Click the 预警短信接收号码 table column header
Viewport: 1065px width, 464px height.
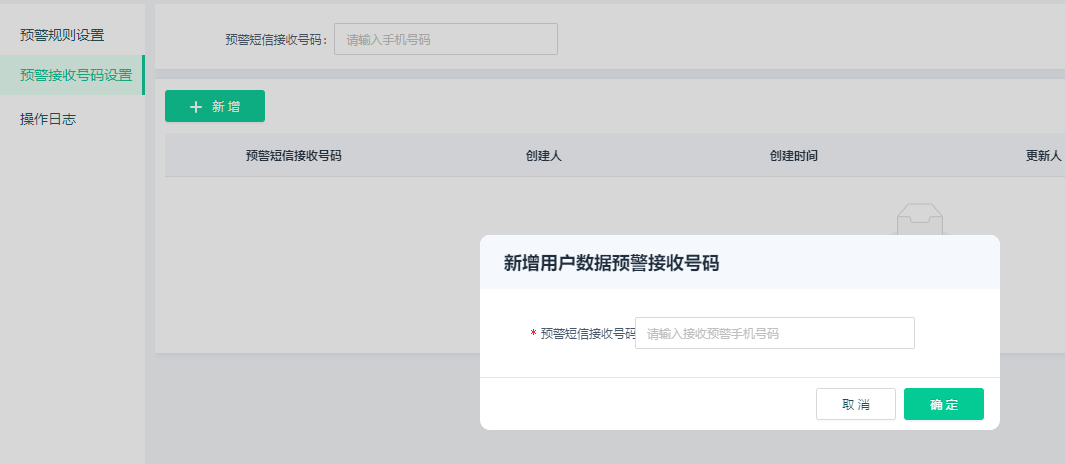293,156
